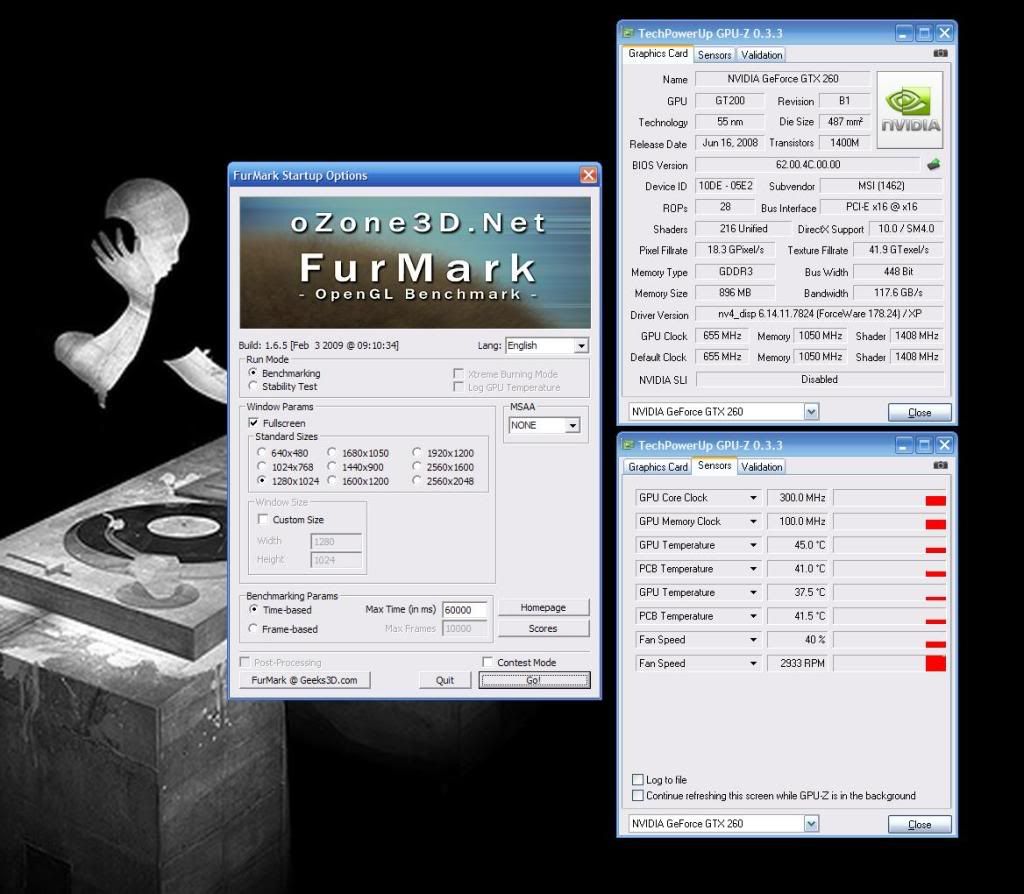This screenshot has height=894, width=1024.
Task: Enable Custom Size checkbox
Action: tap(263, 519)
